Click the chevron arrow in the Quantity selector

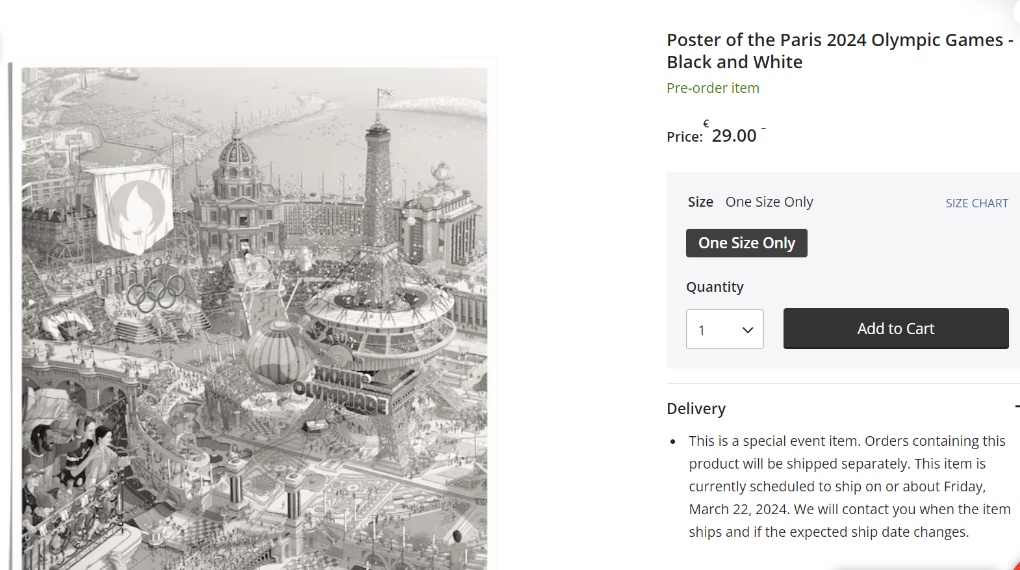tap(747, 329)
